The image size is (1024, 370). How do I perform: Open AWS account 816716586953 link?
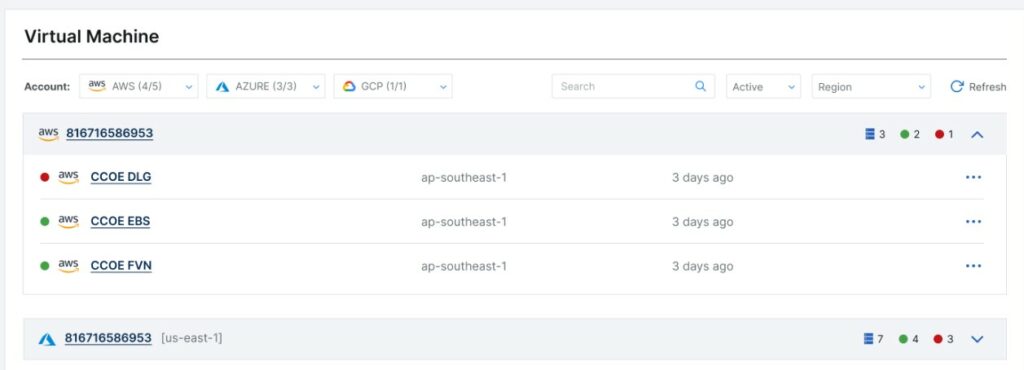coord(110,134)
